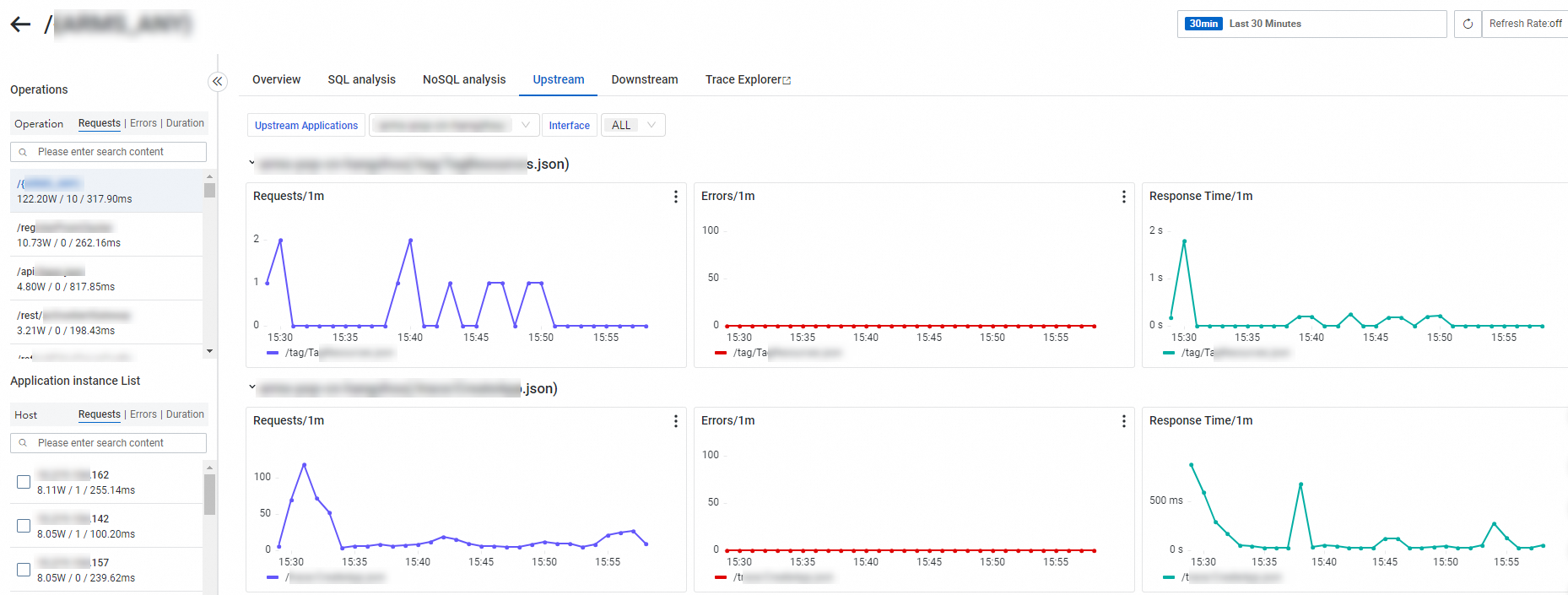Switch to the Downstream tab
1568x595 pixels.
[x=644, y=79]
